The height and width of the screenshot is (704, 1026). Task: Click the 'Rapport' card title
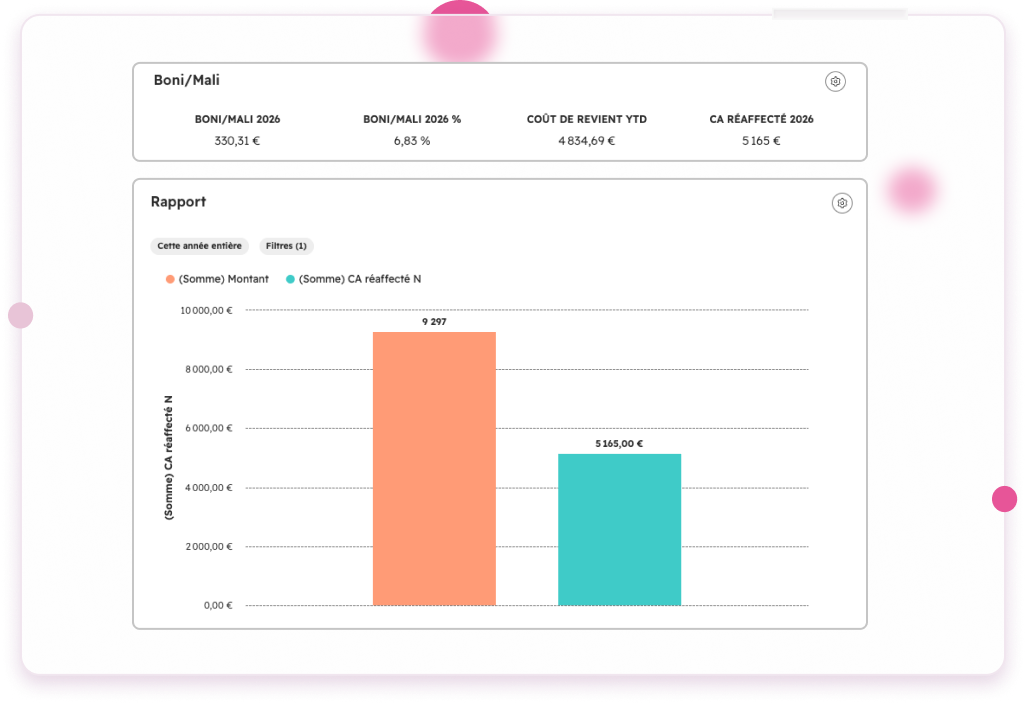pos(178,202)
